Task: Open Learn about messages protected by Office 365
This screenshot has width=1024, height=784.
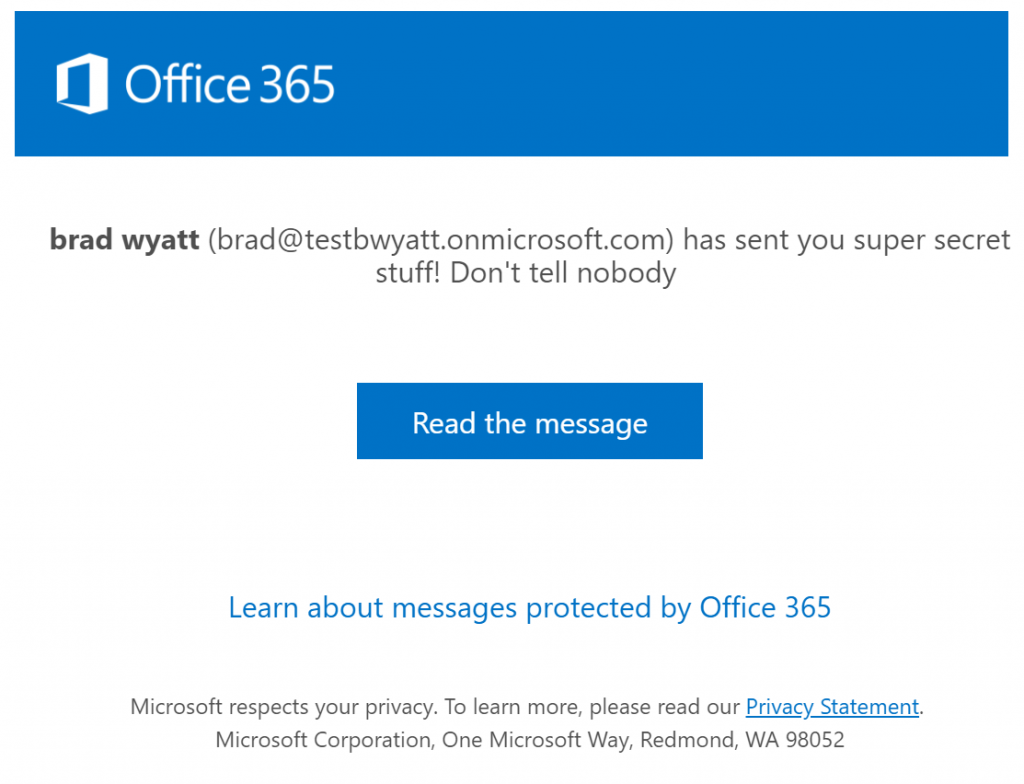Action: 530,608
